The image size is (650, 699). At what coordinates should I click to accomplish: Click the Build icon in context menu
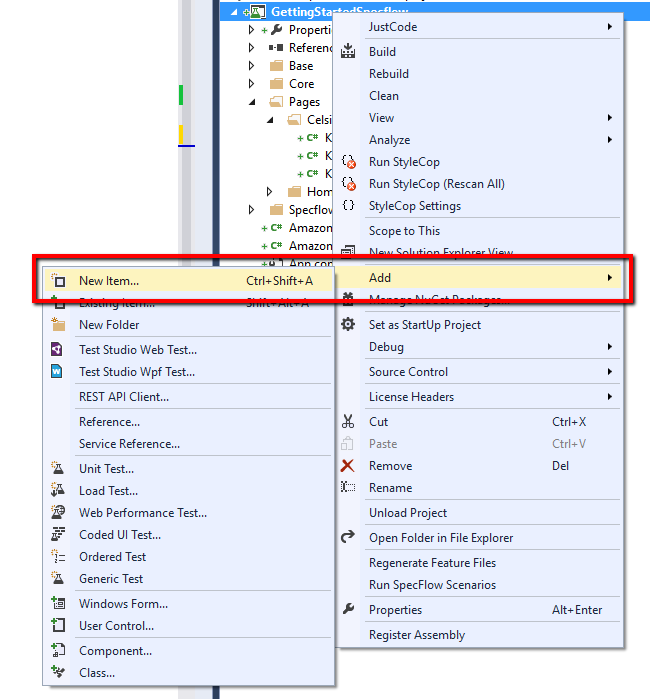pos(348,52)
